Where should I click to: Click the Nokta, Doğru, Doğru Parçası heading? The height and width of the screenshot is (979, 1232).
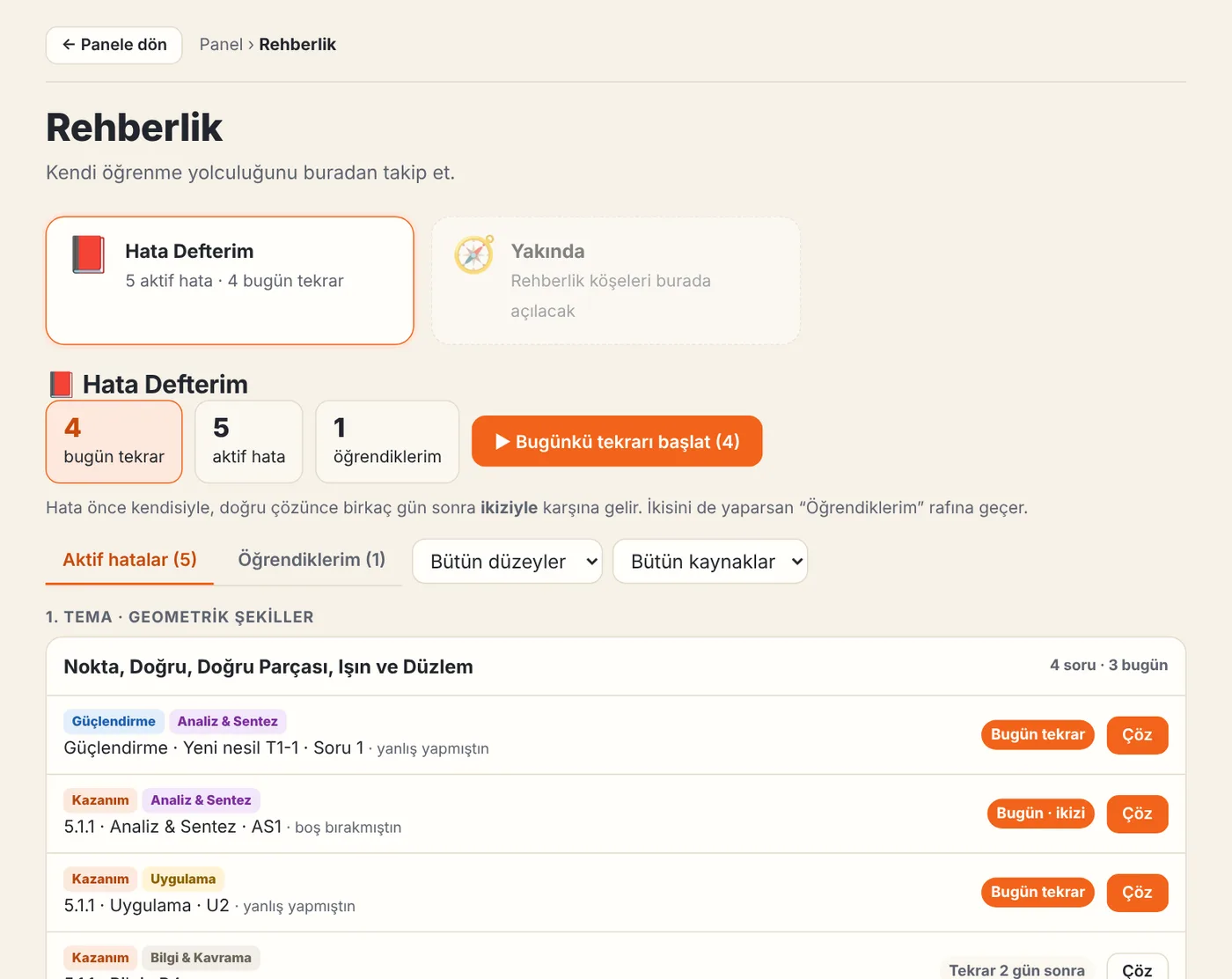[x=268, y=666]
